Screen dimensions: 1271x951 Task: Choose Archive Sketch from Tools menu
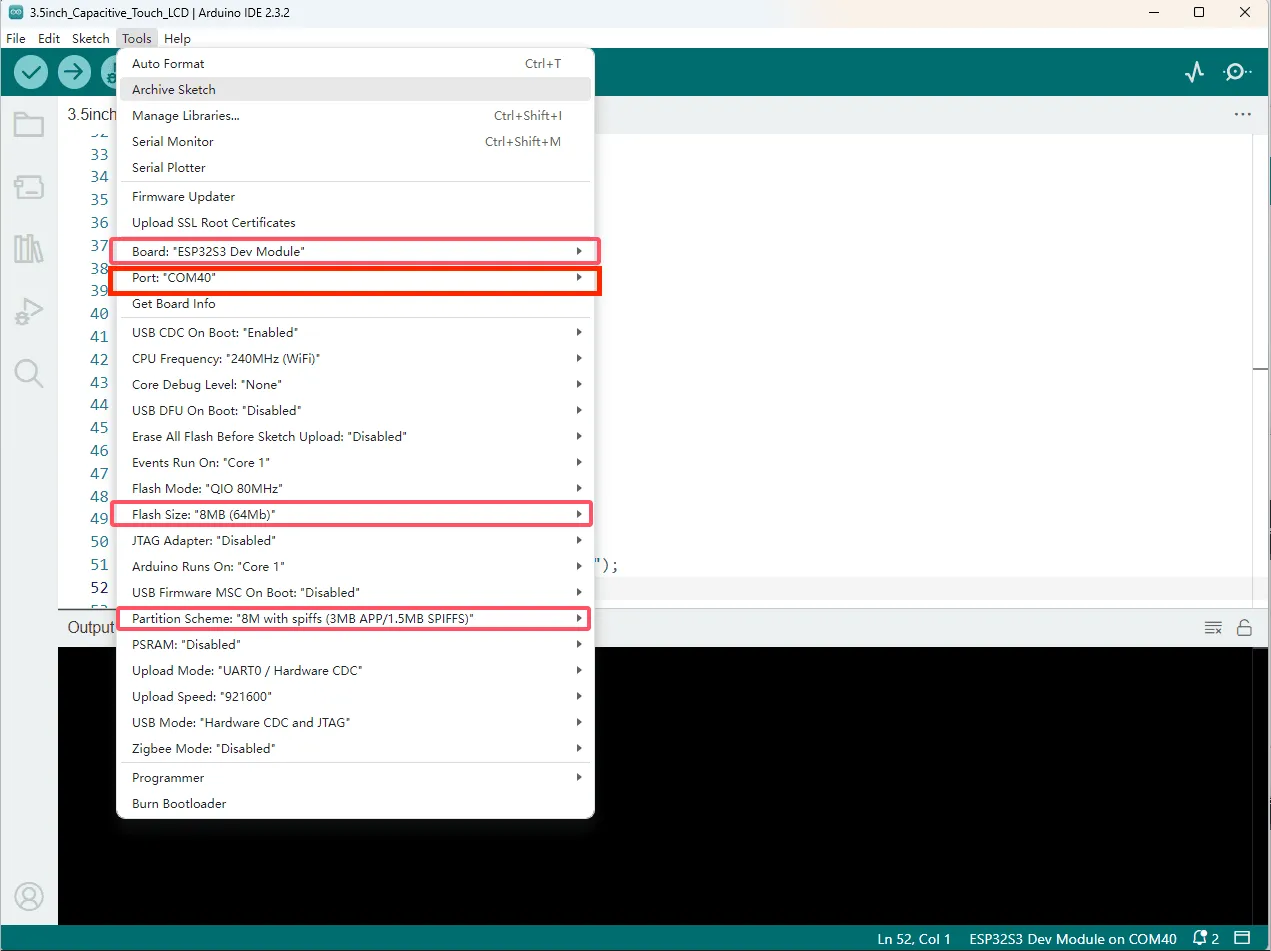click(x=356, y=89)
